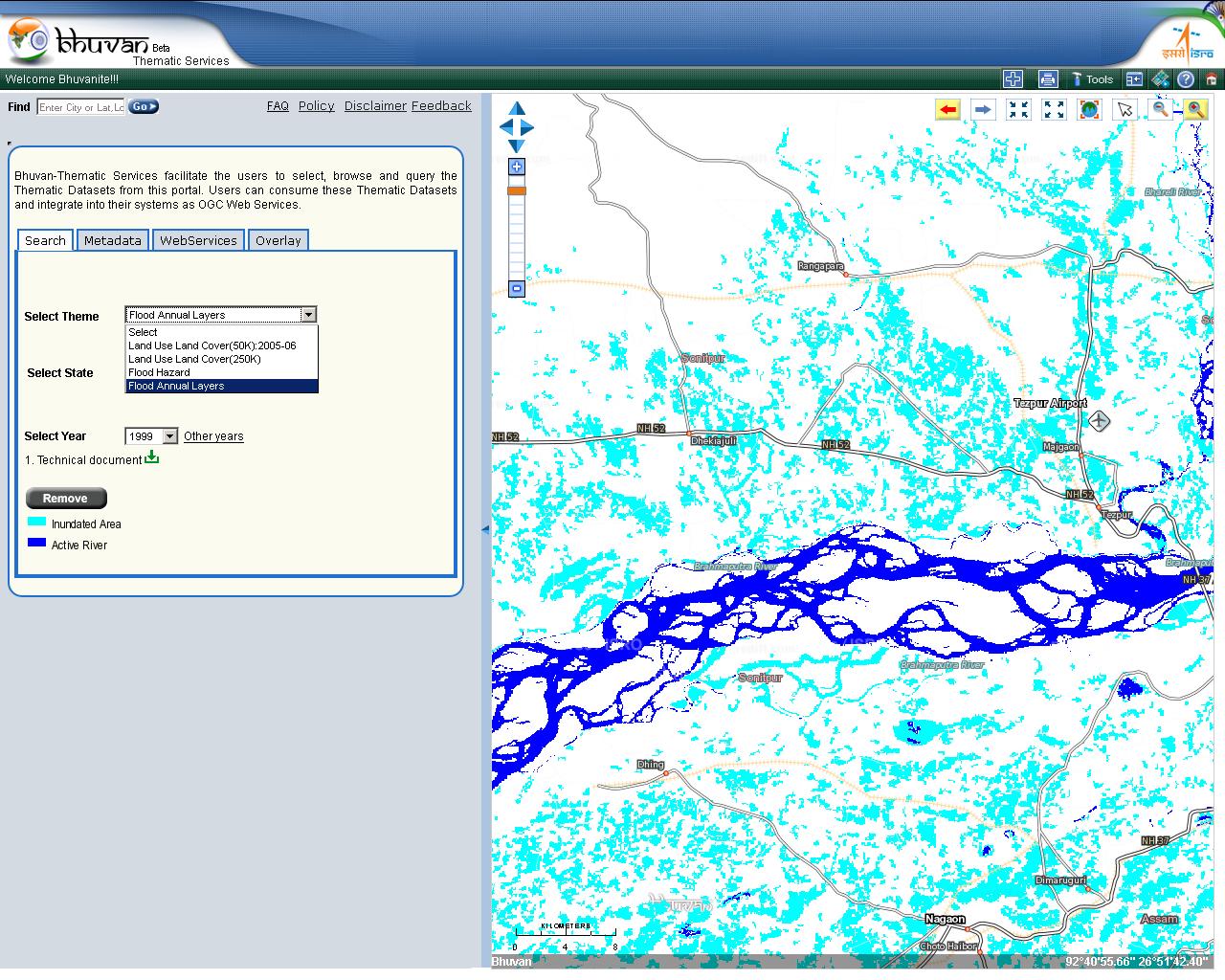Screen dimensions: 1225x980
Task: Choose Flood Hazard option
Action: point(221,372)
